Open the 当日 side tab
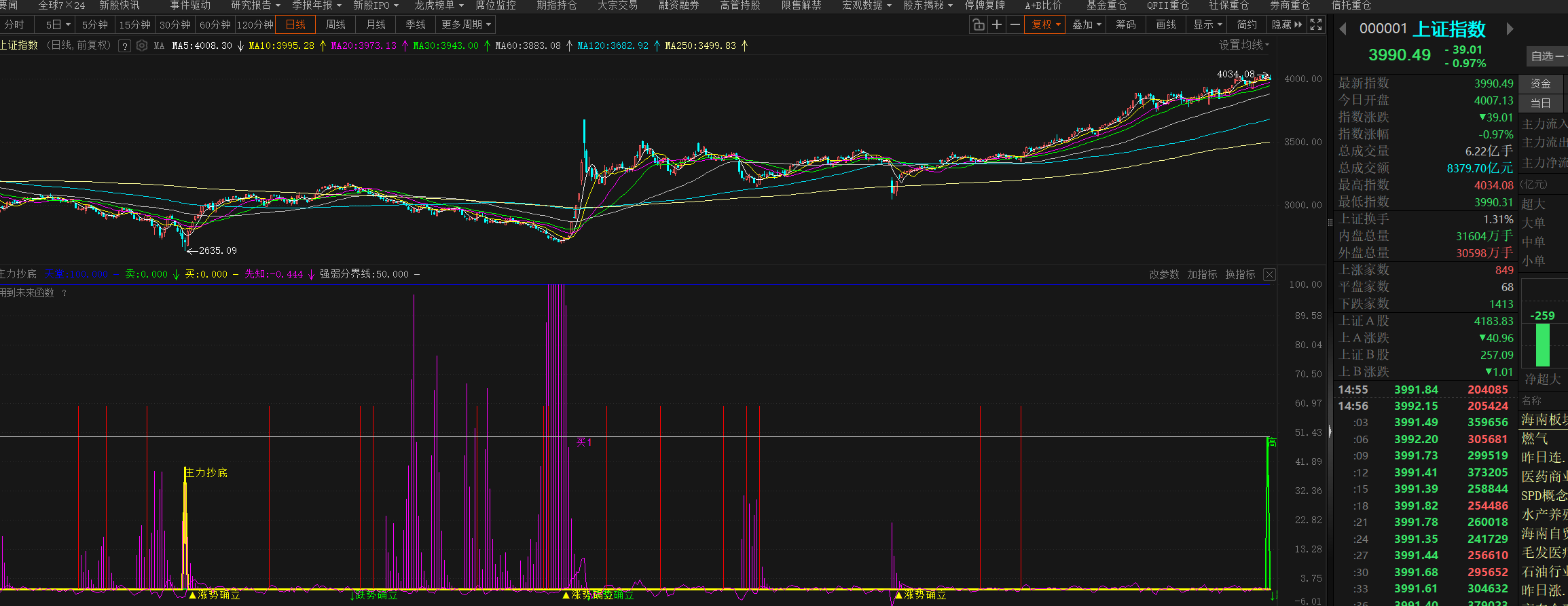 point(1541,104)
